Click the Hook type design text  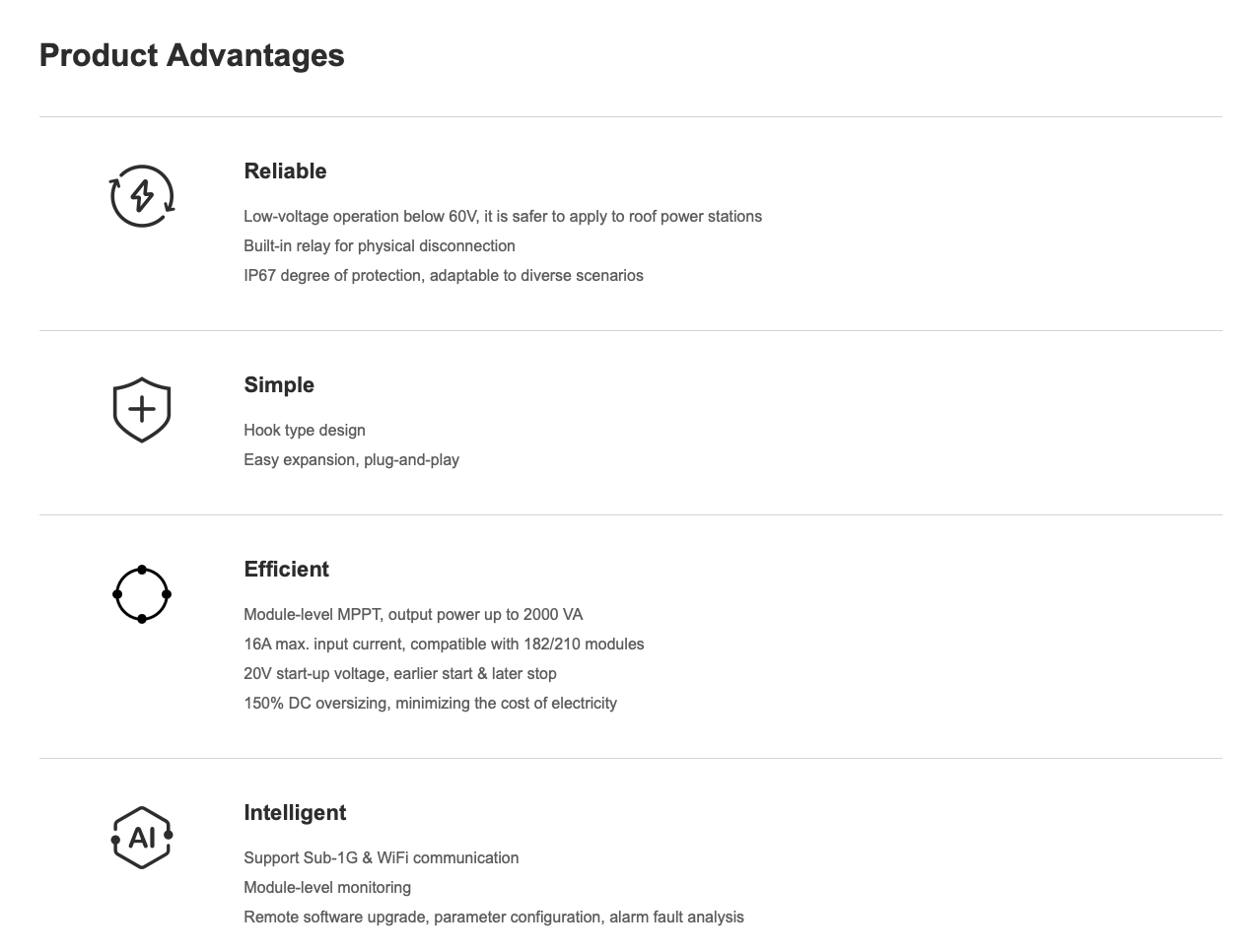305,431
